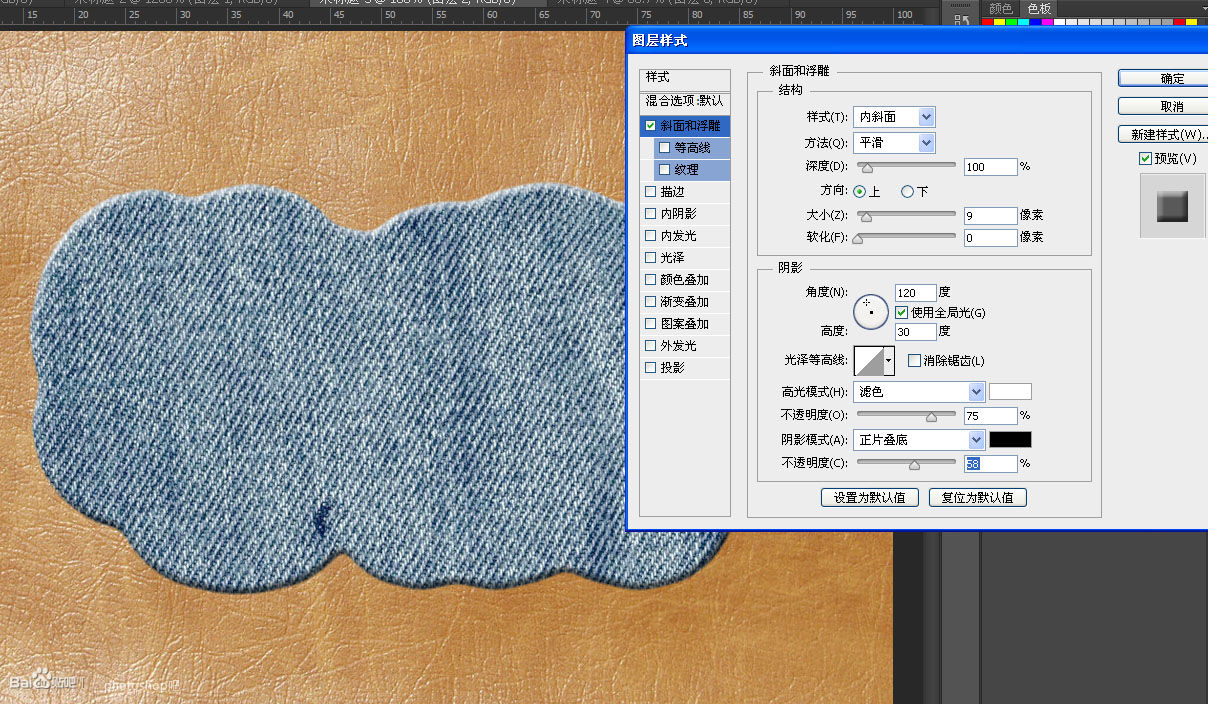
Task: Click the style preview thumbnail under 预览
Action: click(x=1172, y=206)
